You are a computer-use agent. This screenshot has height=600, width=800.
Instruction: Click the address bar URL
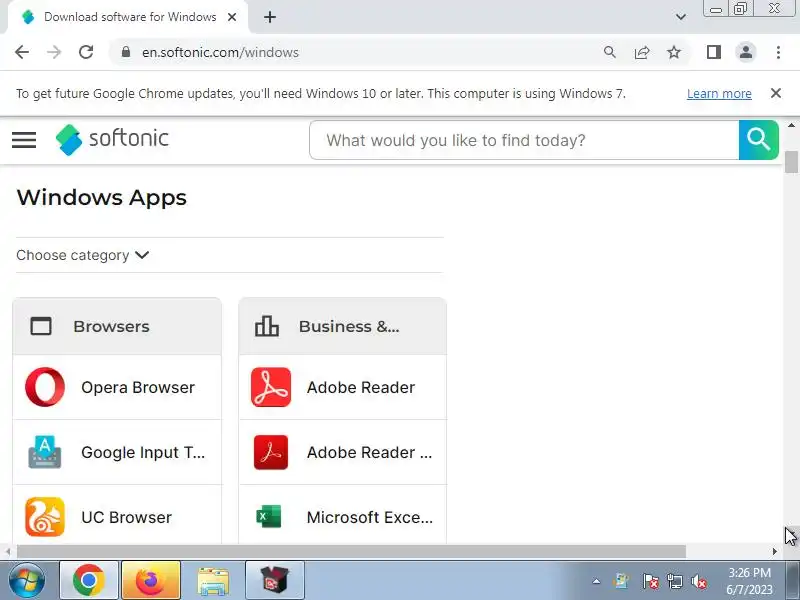(x=220, y=53)
